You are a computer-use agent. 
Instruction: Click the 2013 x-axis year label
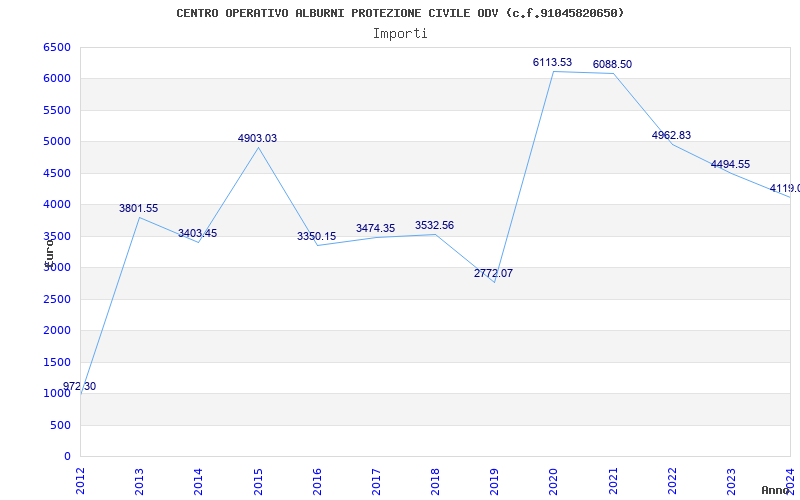point(139,481)
